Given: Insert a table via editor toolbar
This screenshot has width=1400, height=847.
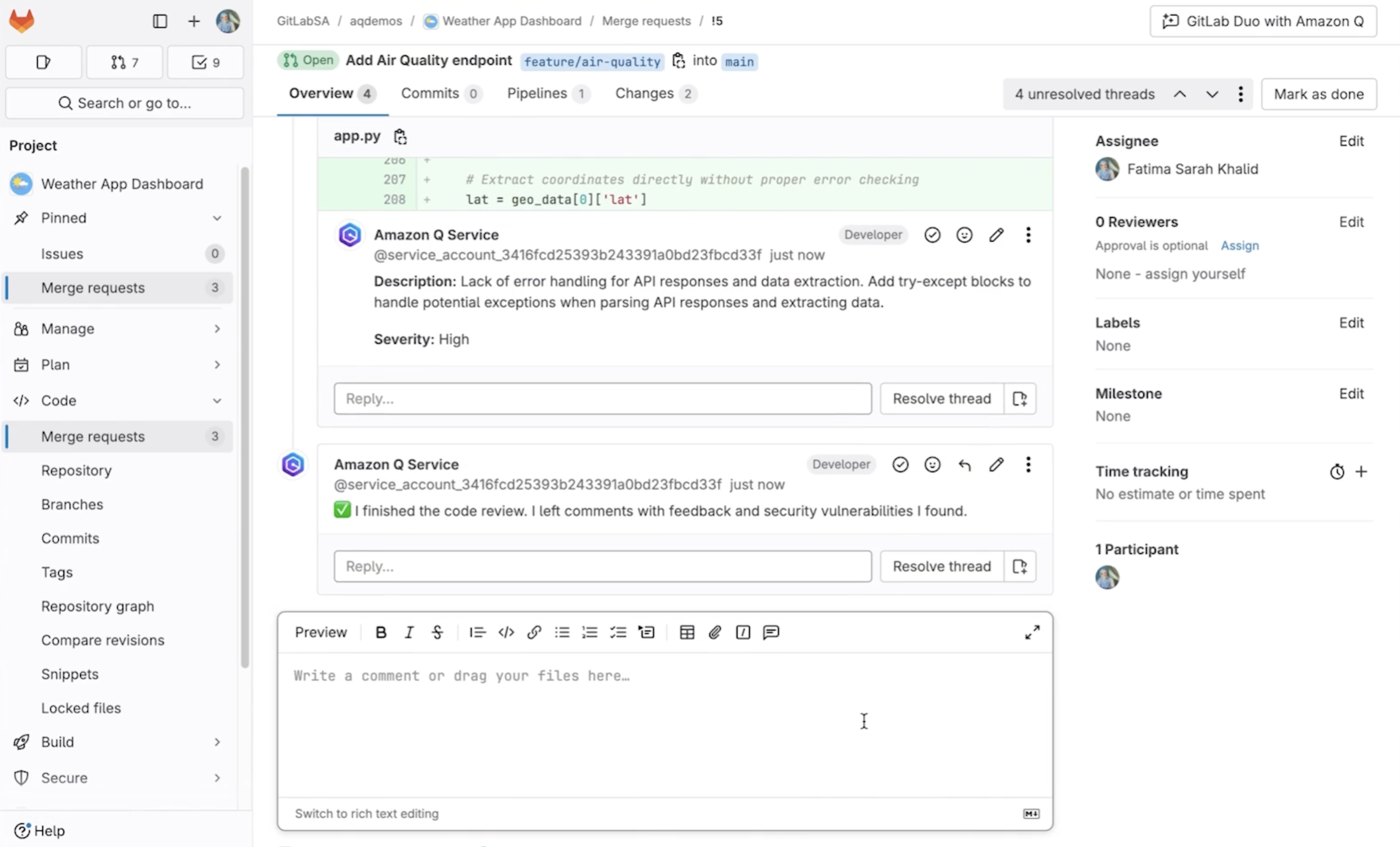Looking at the screenshot, I should [687, 632].
